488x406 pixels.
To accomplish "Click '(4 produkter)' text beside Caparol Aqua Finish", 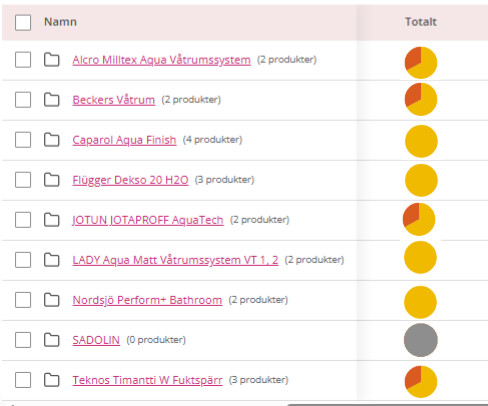I will pos(212,140).
